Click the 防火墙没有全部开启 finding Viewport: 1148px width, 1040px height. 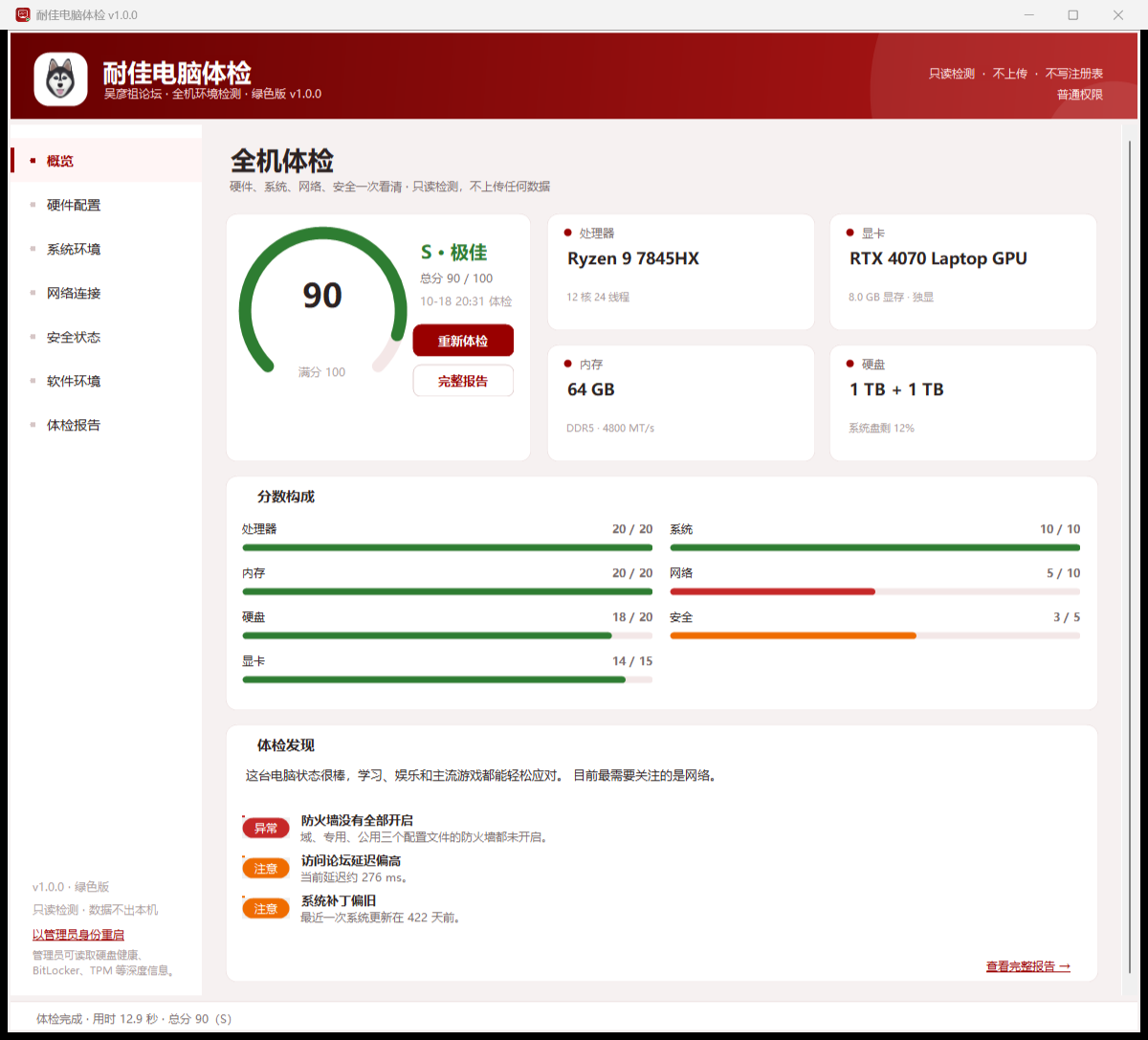point(357,820)
